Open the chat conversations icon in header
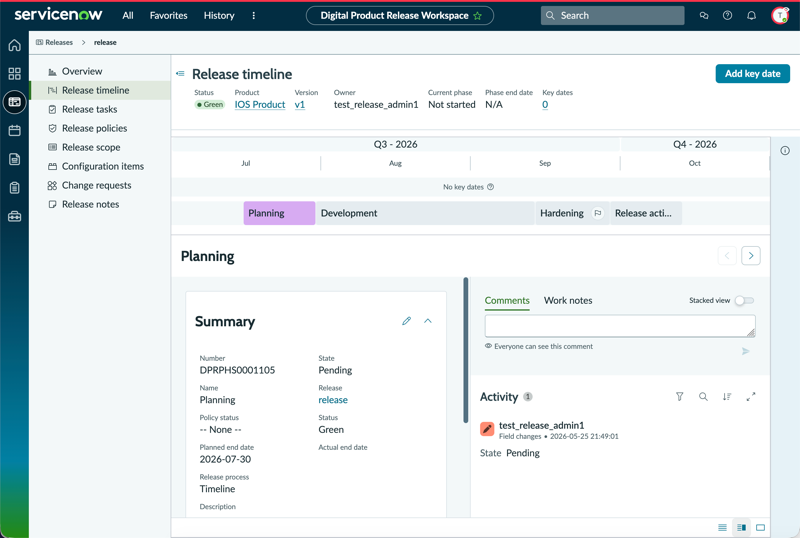Viewport: 800px width, 538px height. coord(704,16)
